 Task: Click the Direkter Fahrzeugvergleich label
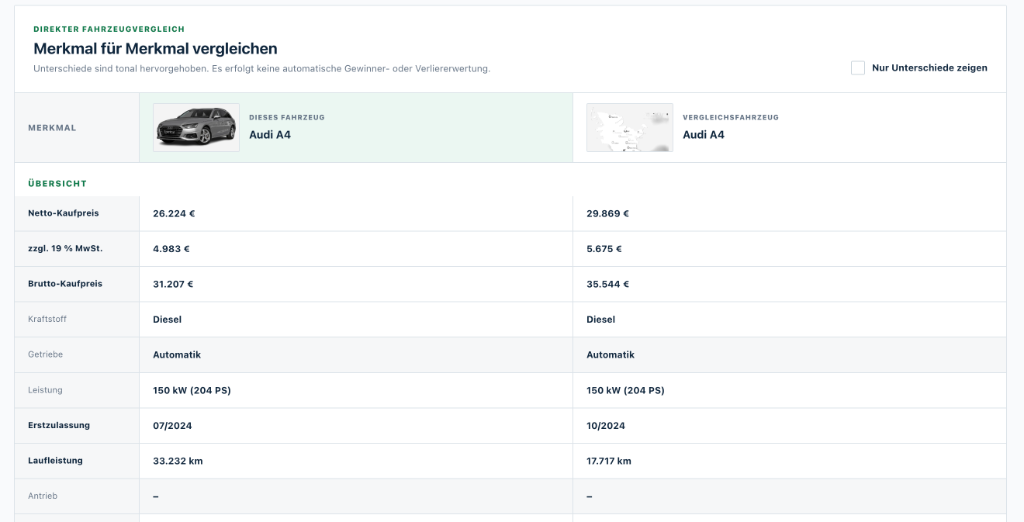click(x=109, y=29)
